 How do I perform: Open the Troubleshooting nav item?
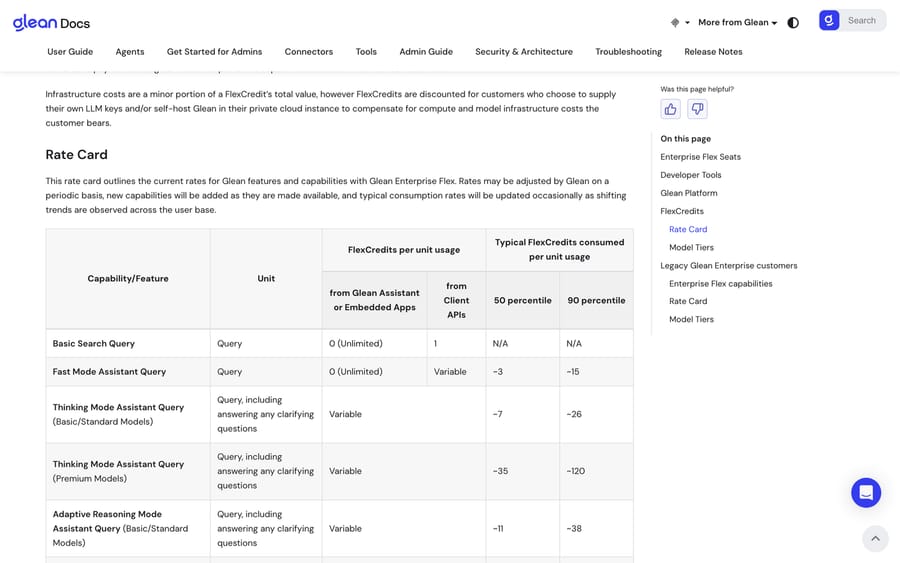click(629, 52)
